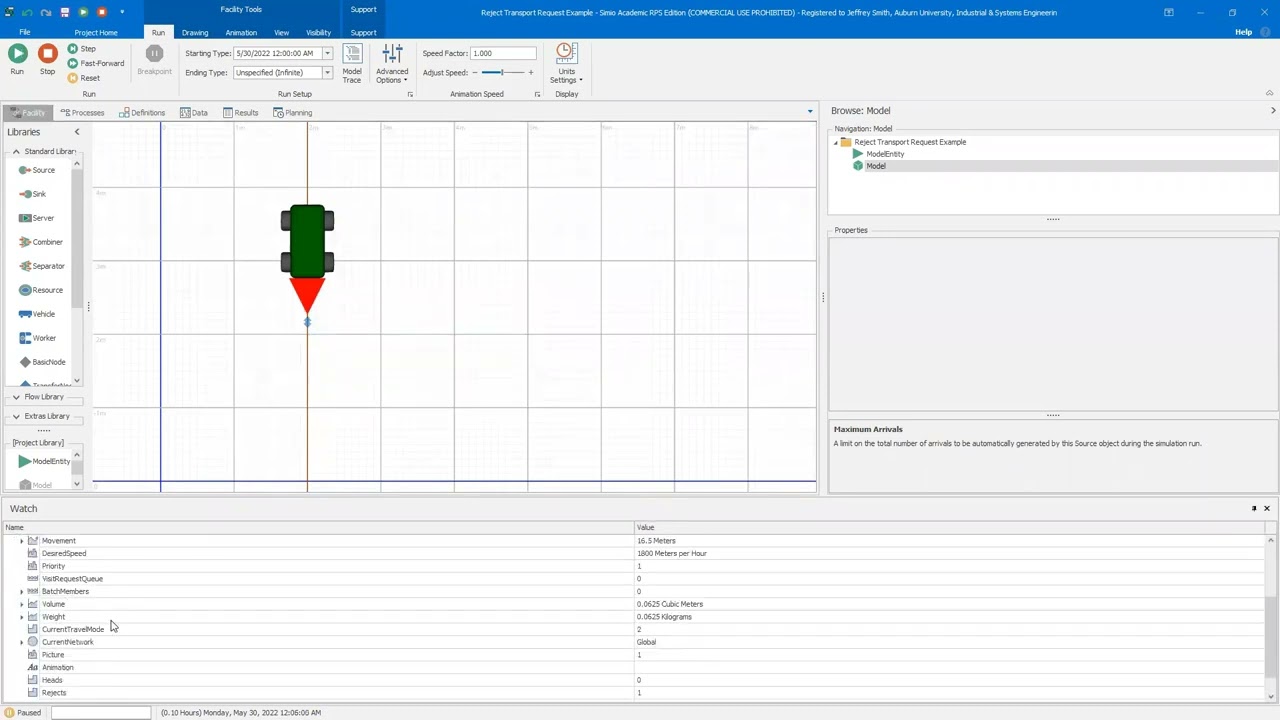Image resolution: width=1280 pixels, height=720 pixels.
Task: Select the Sink object in the library
Action: [x=33, y=194]
